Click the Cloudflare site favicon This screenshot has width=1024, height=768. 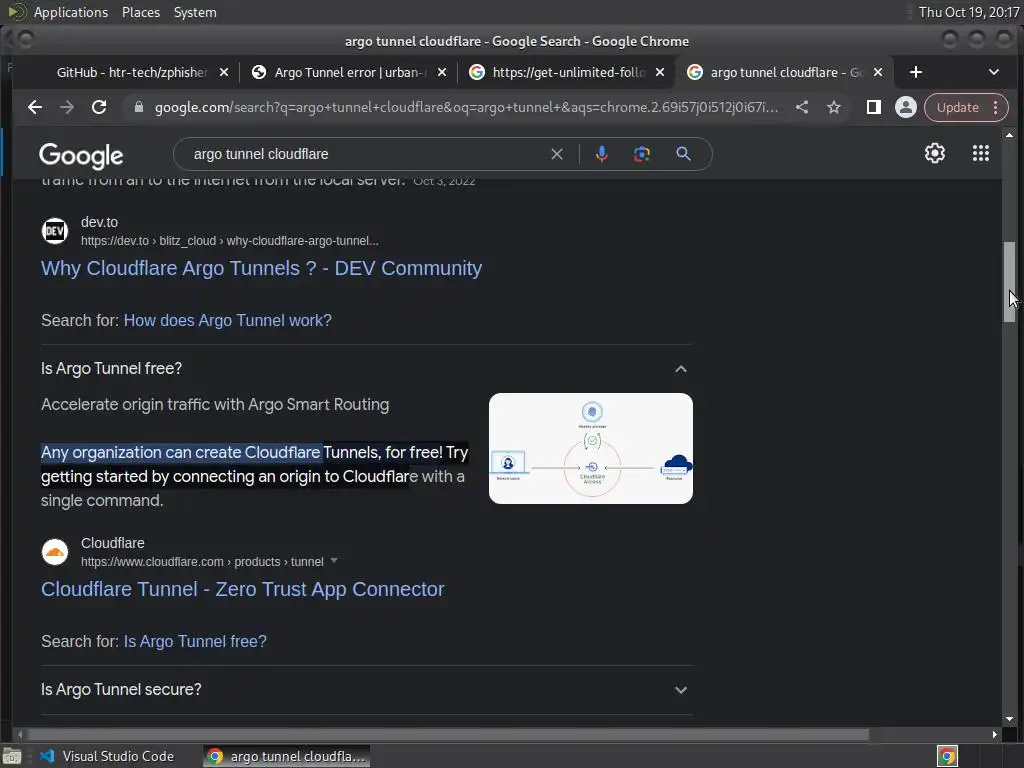pos(55,552)
